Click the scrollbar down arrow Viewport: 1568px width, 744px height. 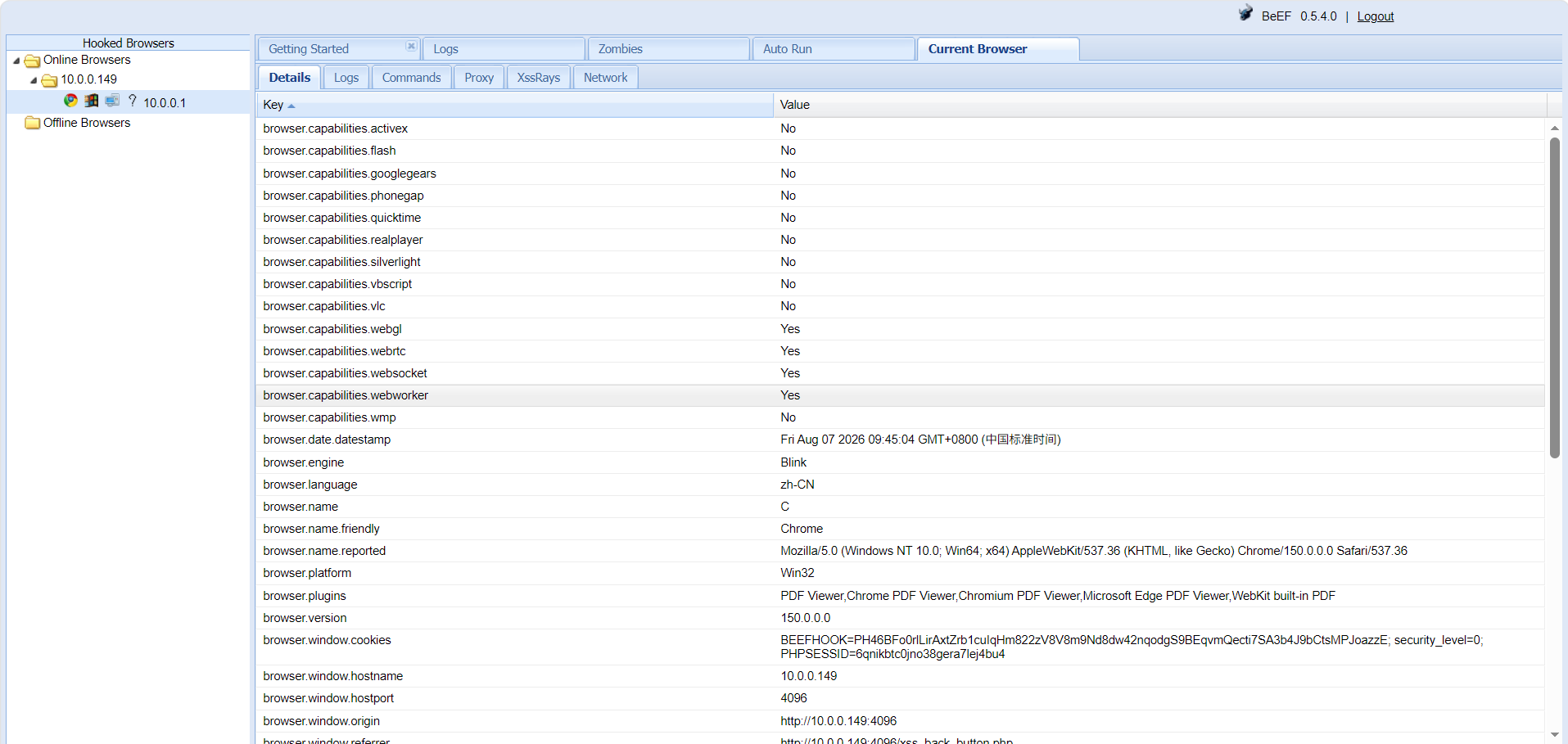(x=1554, y=734)
